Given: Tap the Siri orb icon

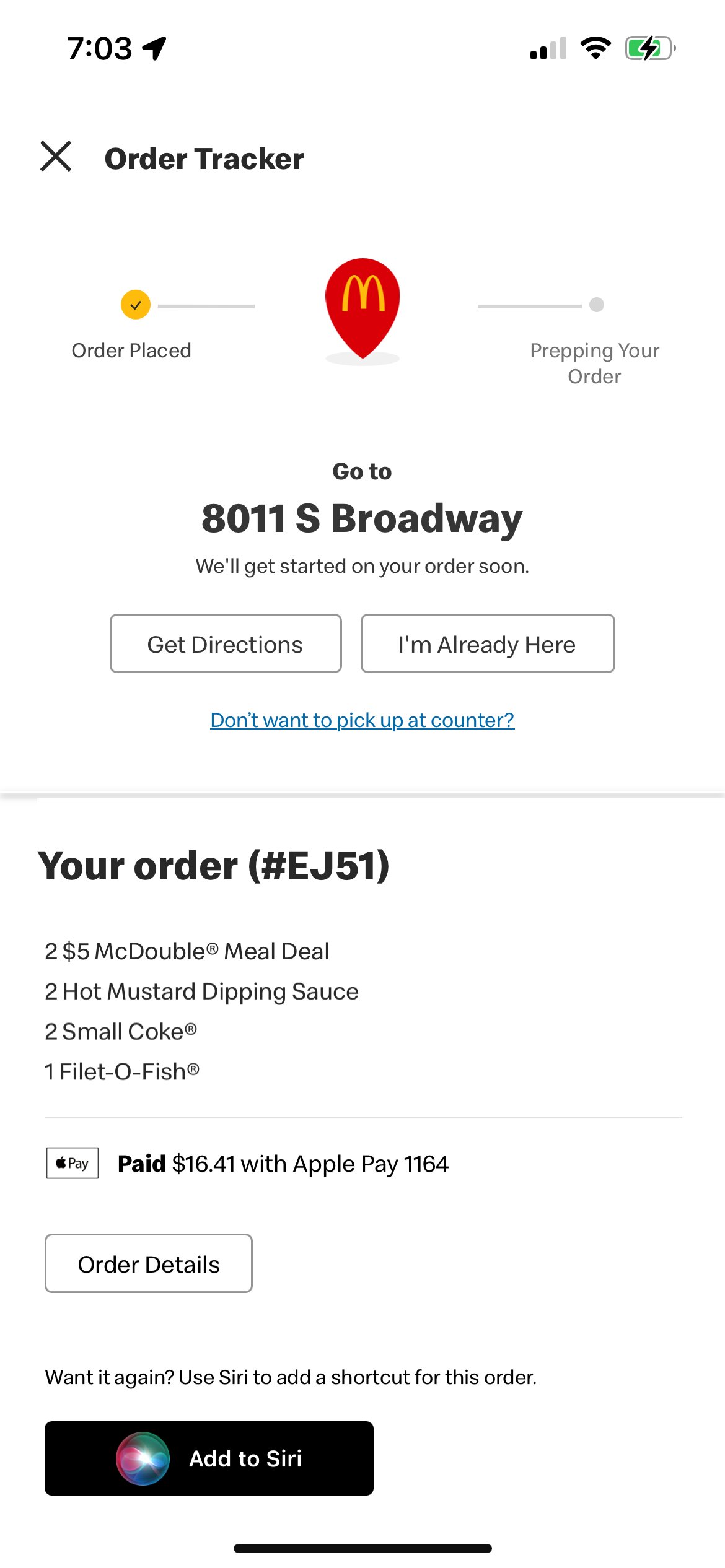Looking at the screenshot, I should pyautogui.click(x=143, y=1458).
